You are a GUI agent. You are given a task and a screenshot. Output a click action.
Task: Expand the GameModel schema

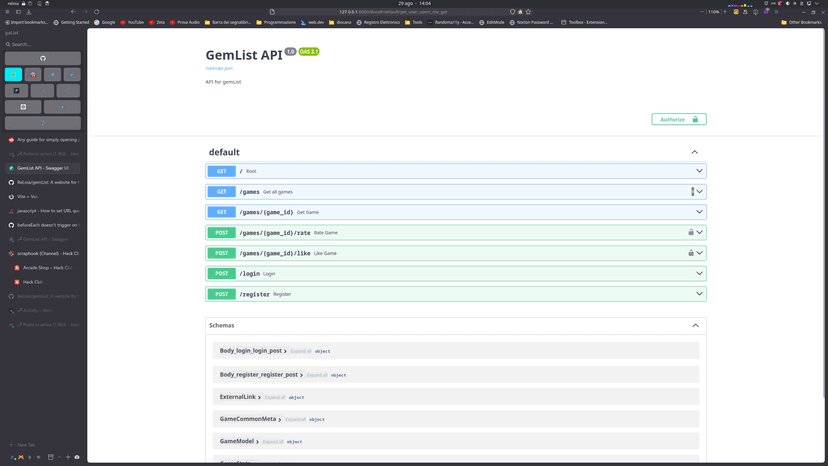coord(237,441)
